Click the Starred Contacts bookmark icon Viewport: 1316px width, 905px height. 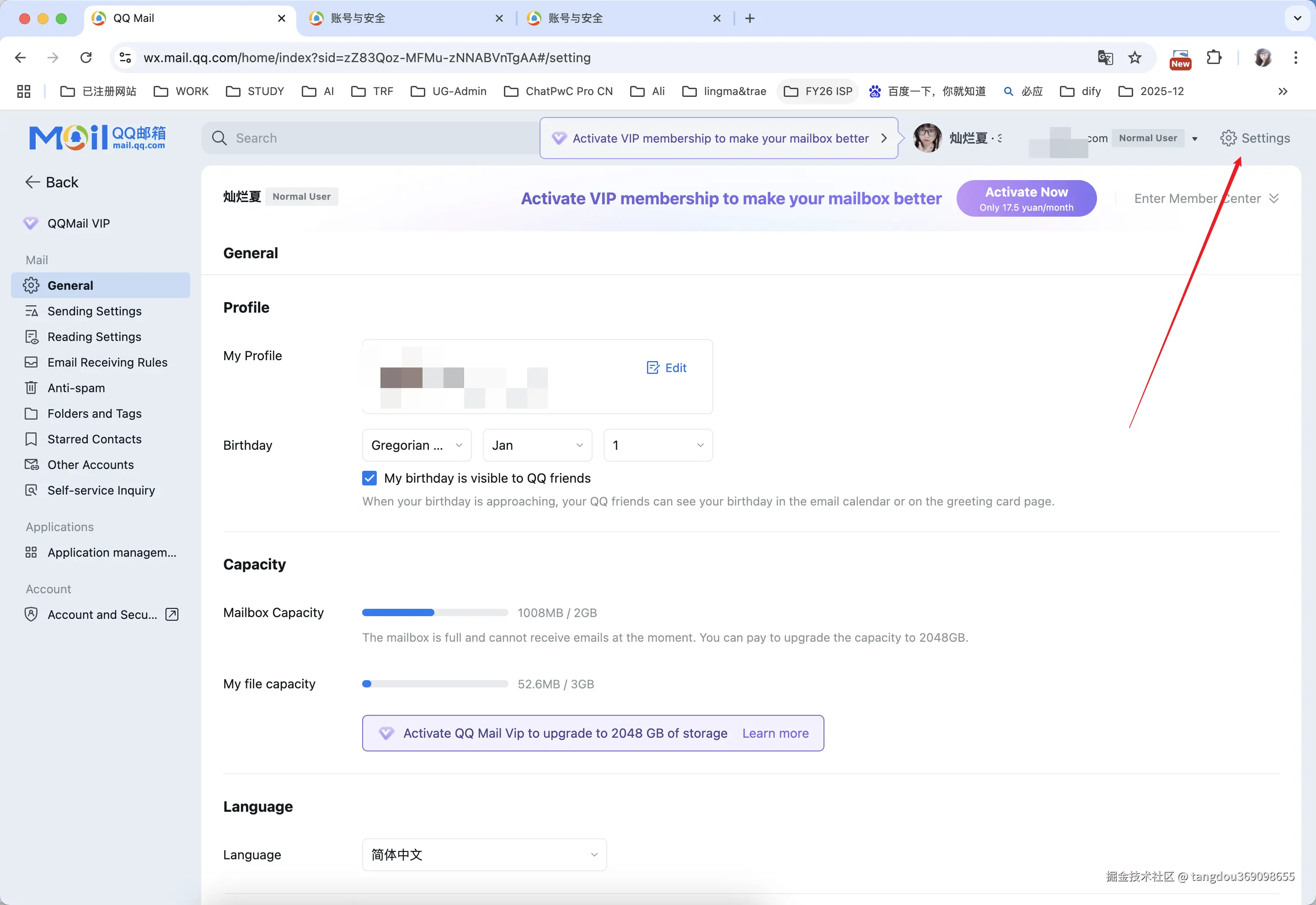31,439
